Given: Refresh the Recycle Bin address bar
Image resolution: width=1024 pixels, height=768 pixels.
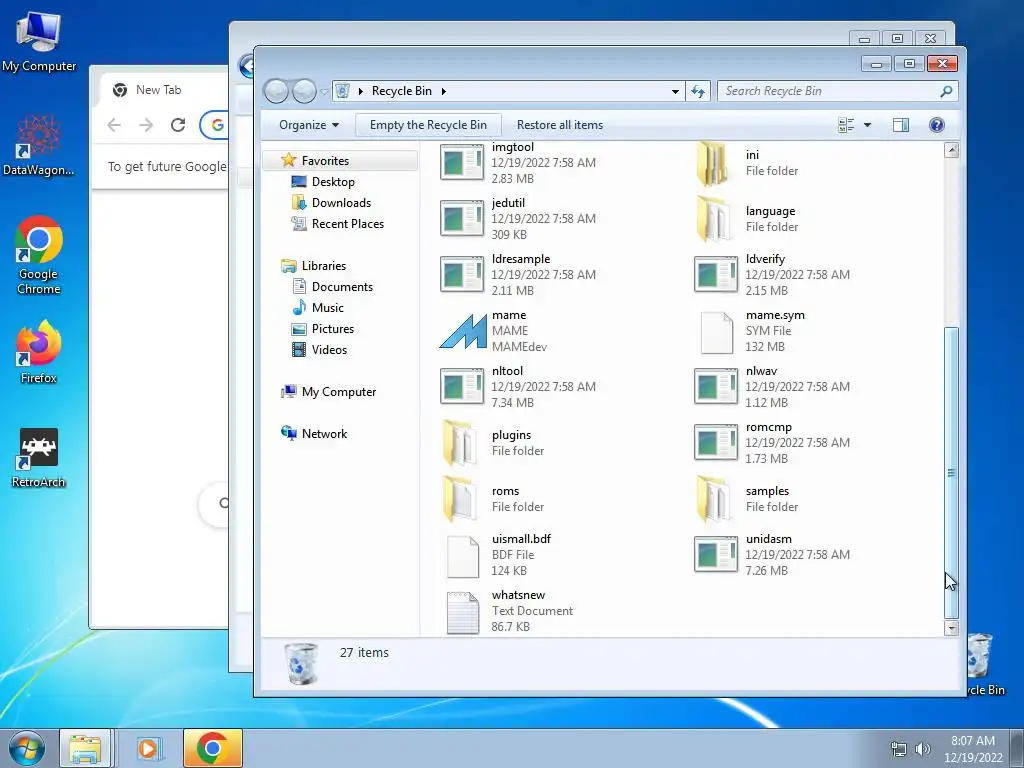Looking at the screenshot, I should [x=698, y=91].
